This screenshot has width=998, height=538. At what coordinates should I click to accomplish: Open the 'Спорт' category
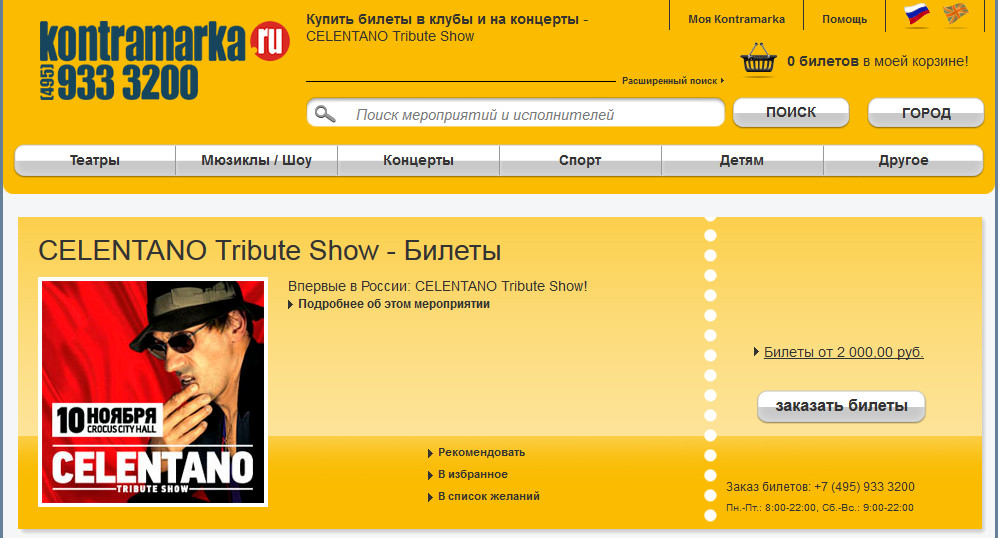tap(580, 160)
